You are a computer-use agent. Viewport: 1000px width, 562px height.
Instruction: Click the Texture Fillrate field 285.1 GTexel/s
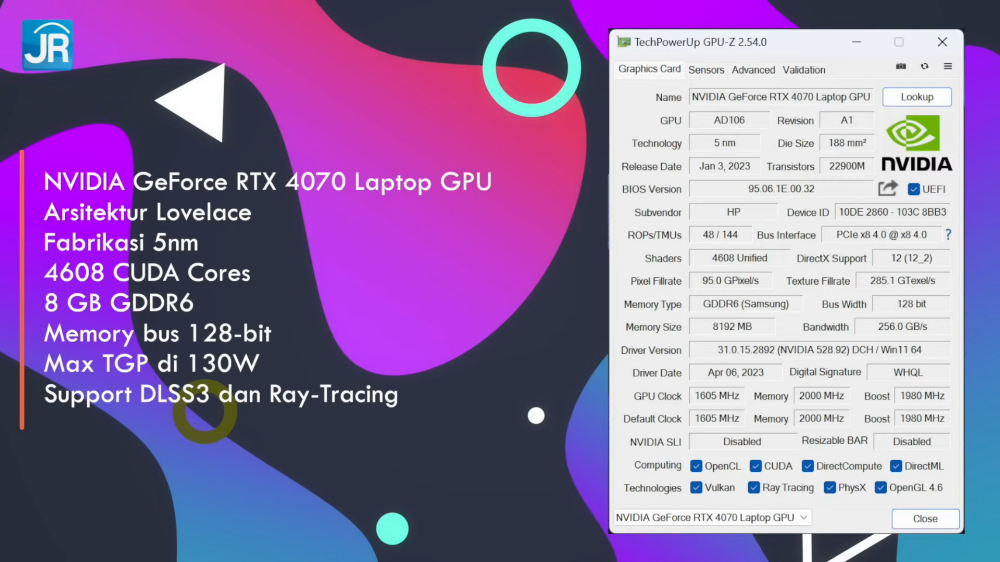902,281
